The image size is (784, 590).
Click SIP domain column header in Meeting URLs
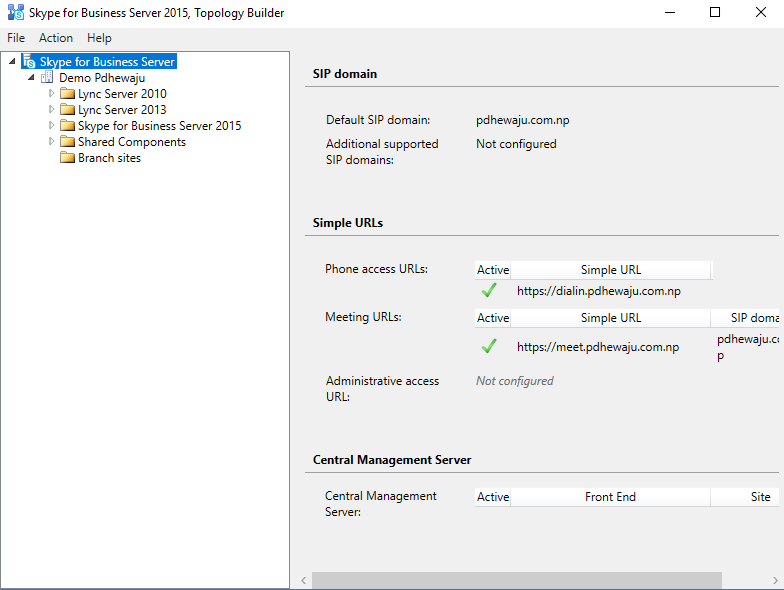(745, 318)
